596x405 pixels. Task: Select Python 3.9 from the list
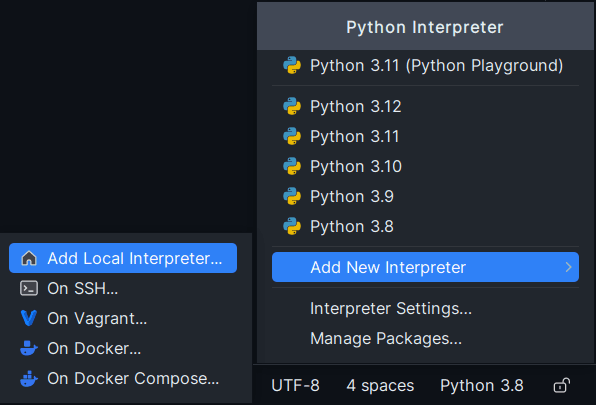(425, 196)
